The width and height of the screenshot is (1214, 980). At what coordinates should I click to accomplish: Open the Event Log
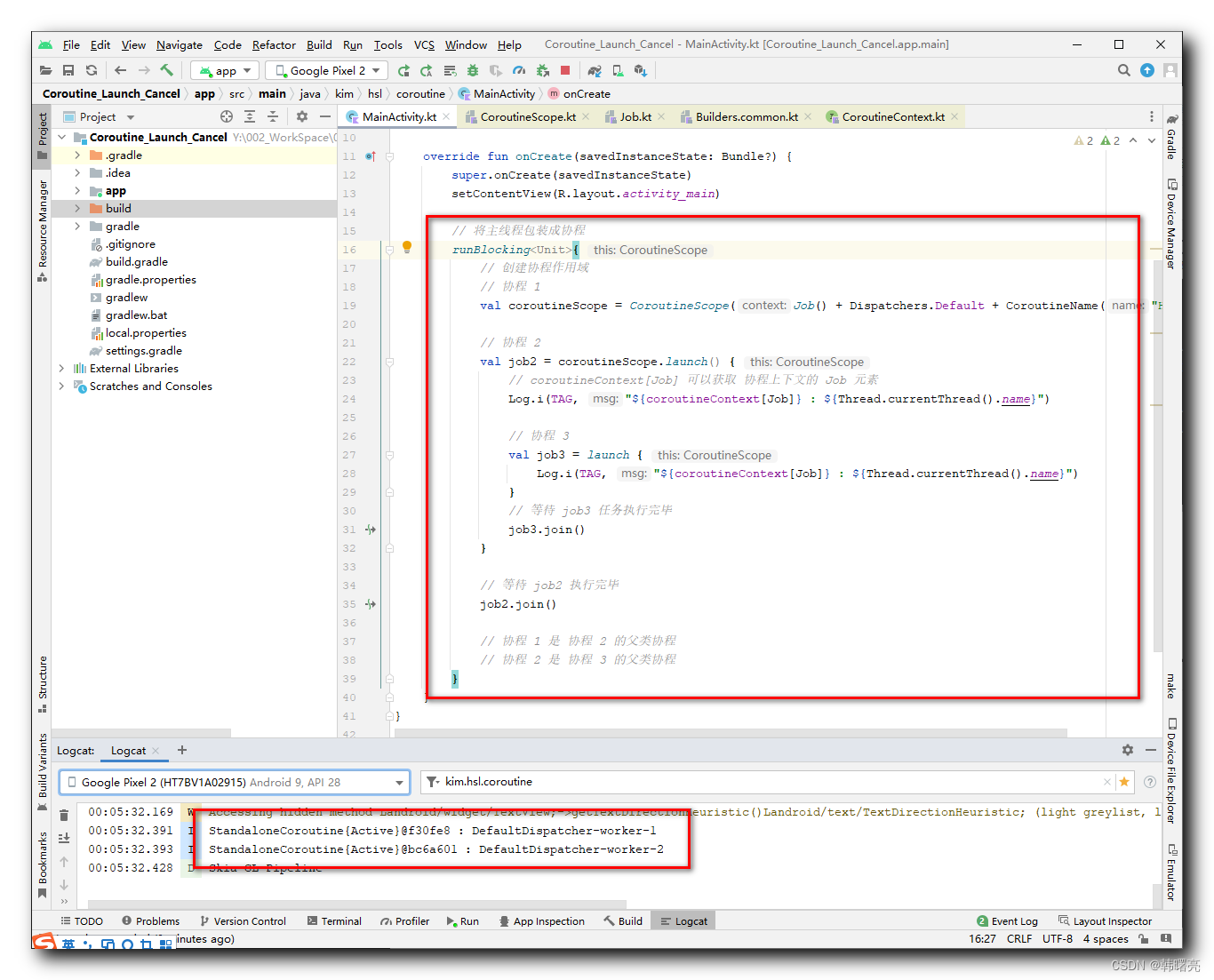click(1007, 921)
